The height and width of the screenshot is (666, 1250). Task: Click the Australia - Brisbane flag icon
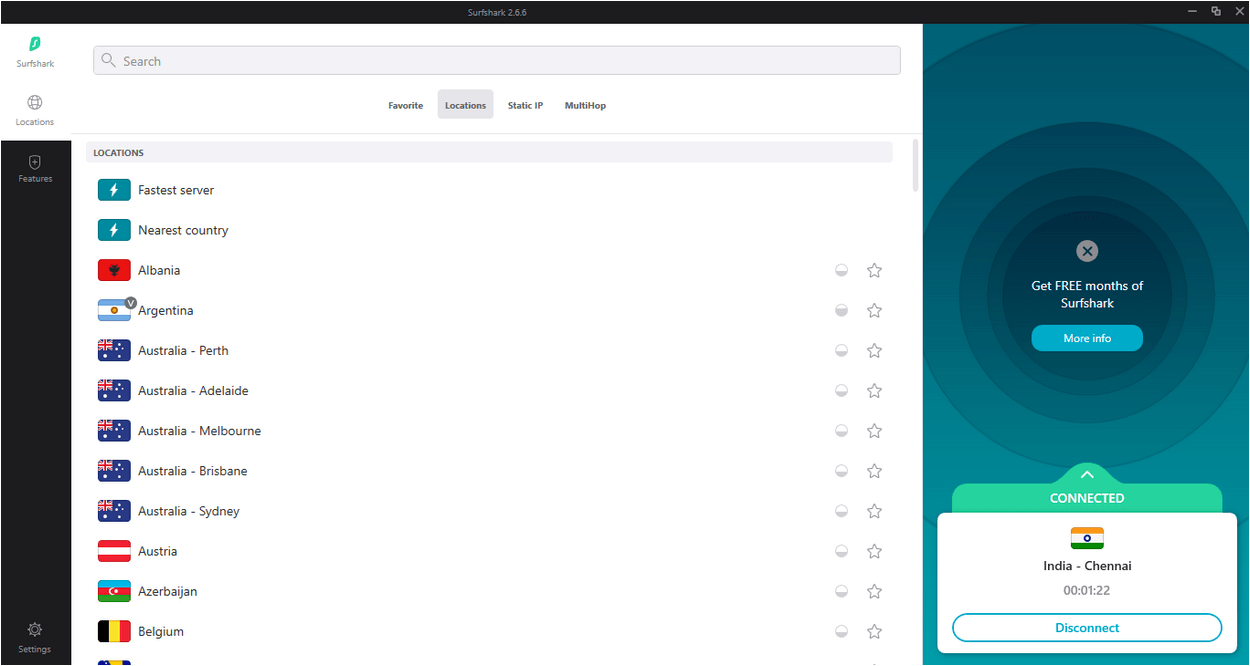pos(114,470)
